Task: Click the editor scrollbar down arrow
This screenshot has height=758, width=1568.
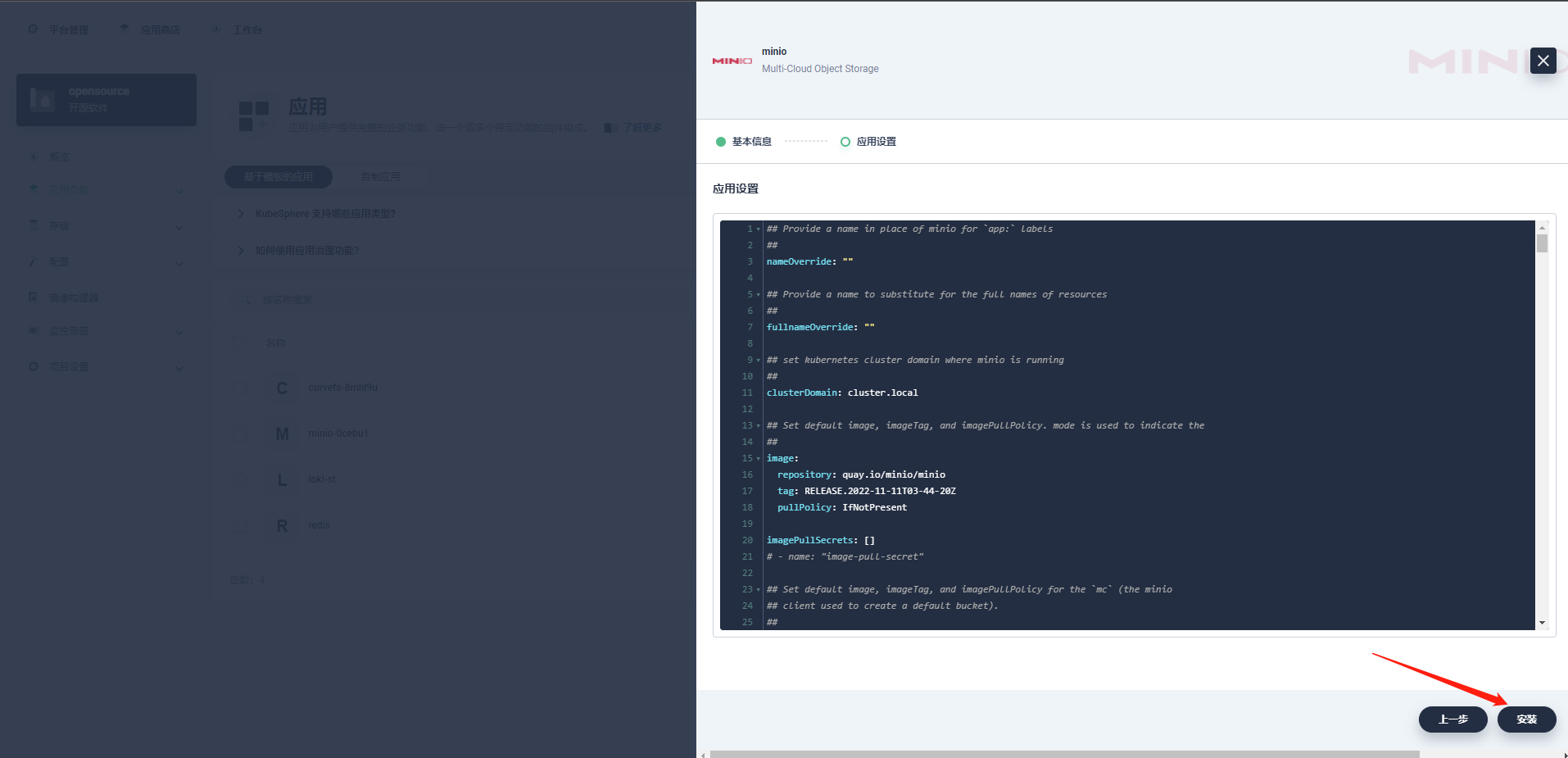Action: (1542, 624)
